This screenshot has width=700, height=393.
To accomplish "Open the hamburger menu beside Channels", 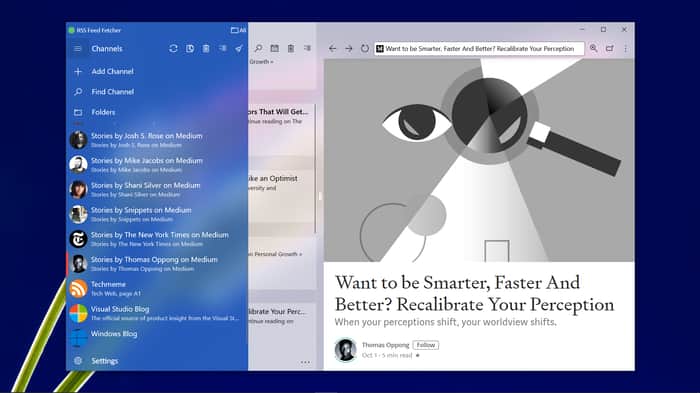I will pos(78,49).
